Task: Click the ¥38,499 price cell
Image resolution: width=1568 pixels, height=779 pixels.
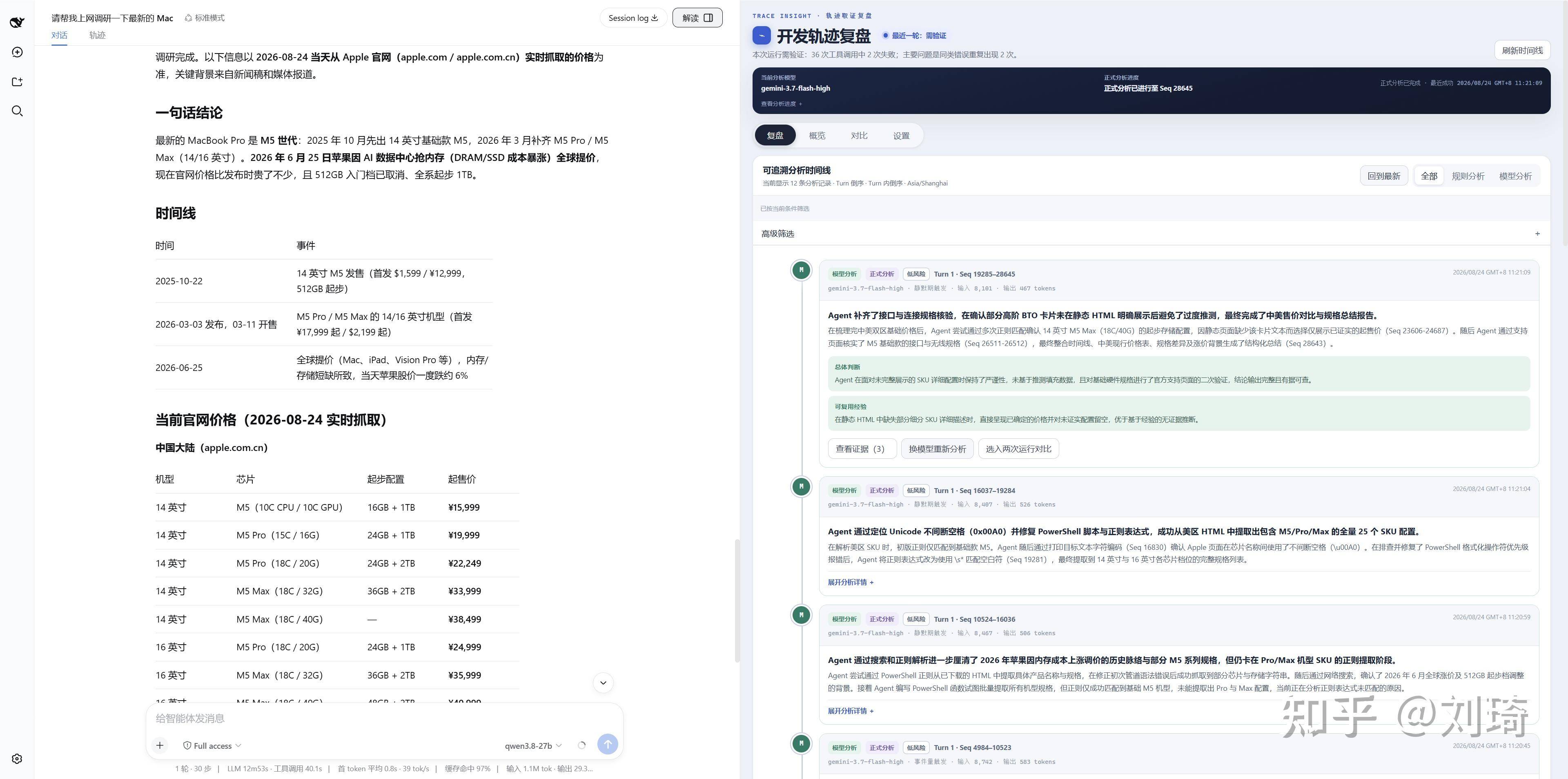Action: (464, 619)
